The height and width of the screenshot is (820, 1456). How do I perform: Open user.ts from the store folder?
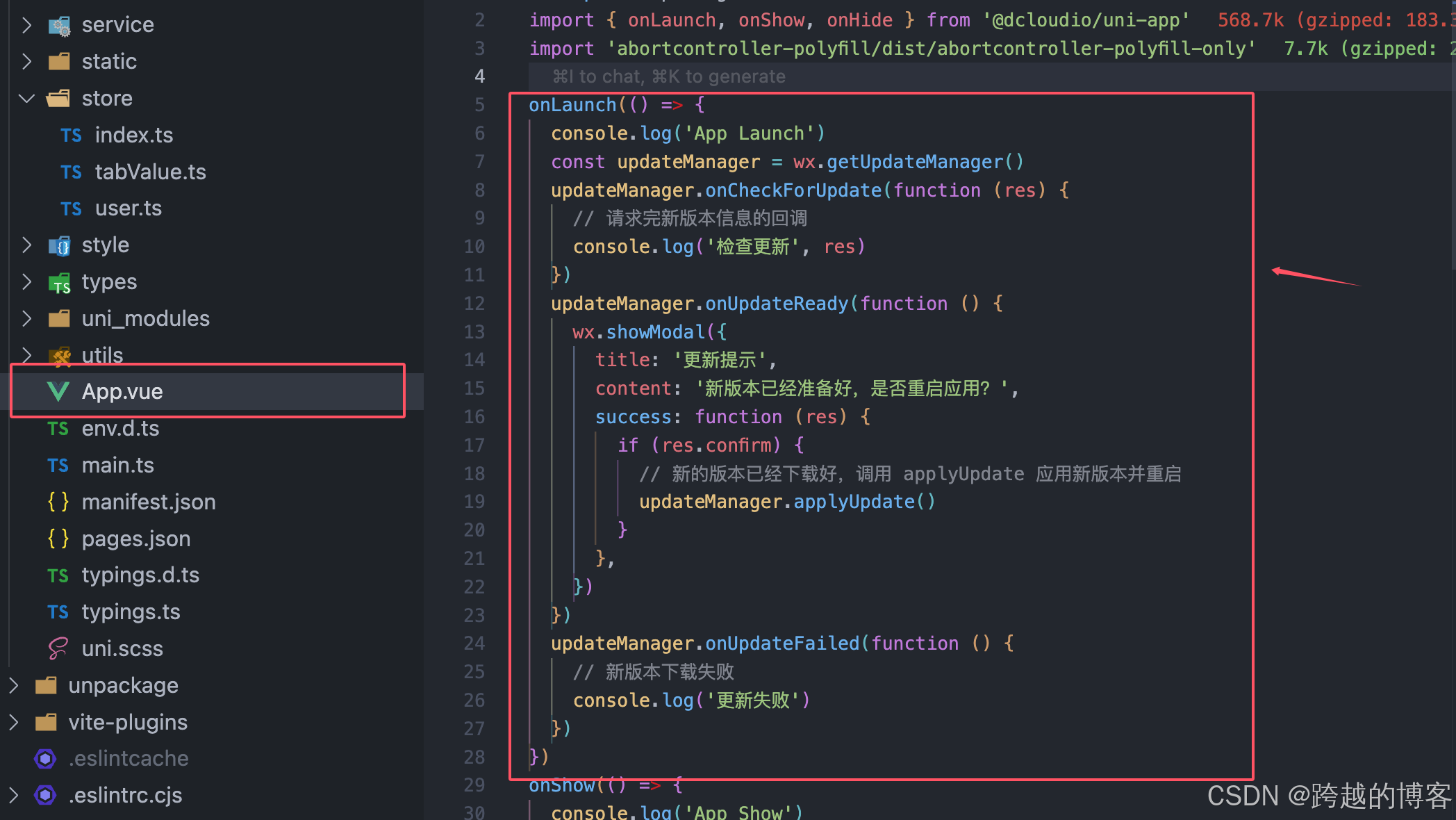(128, 208)
